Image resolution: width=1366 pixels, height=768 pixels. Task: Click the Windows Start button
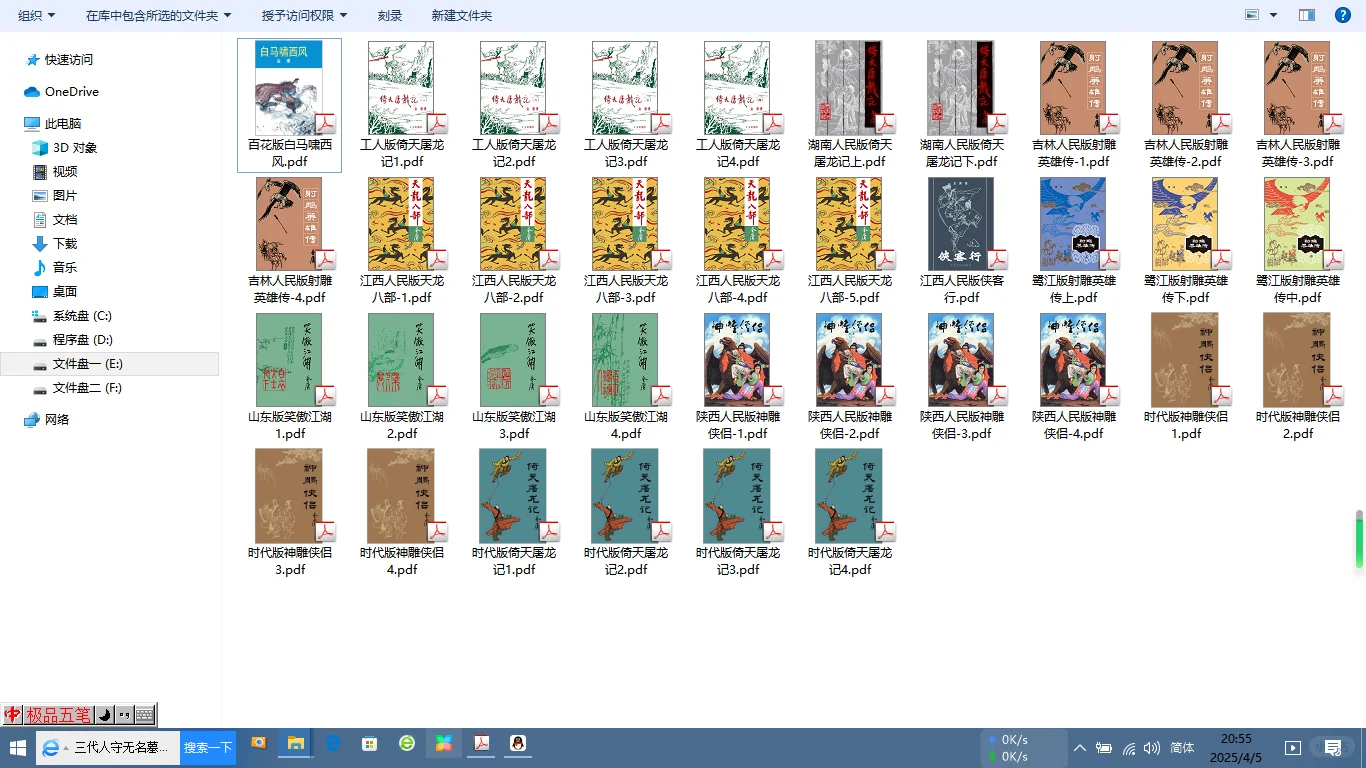(17, 747)
